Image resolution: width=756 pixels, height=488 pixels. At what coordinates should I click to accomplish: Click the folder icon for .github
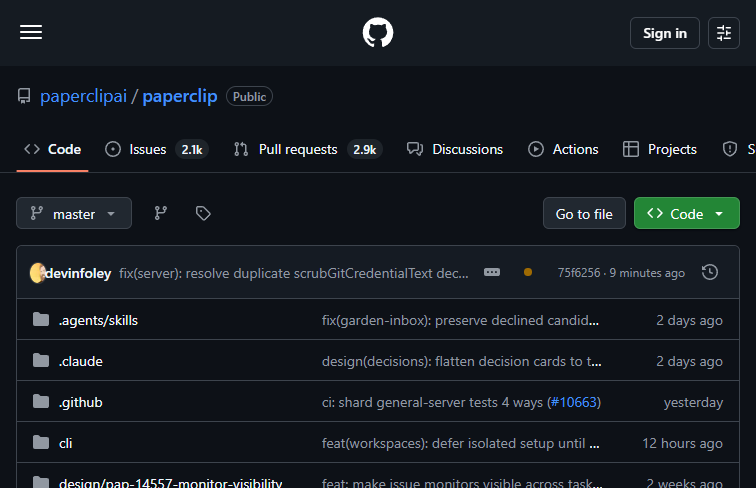click(41, 401)
